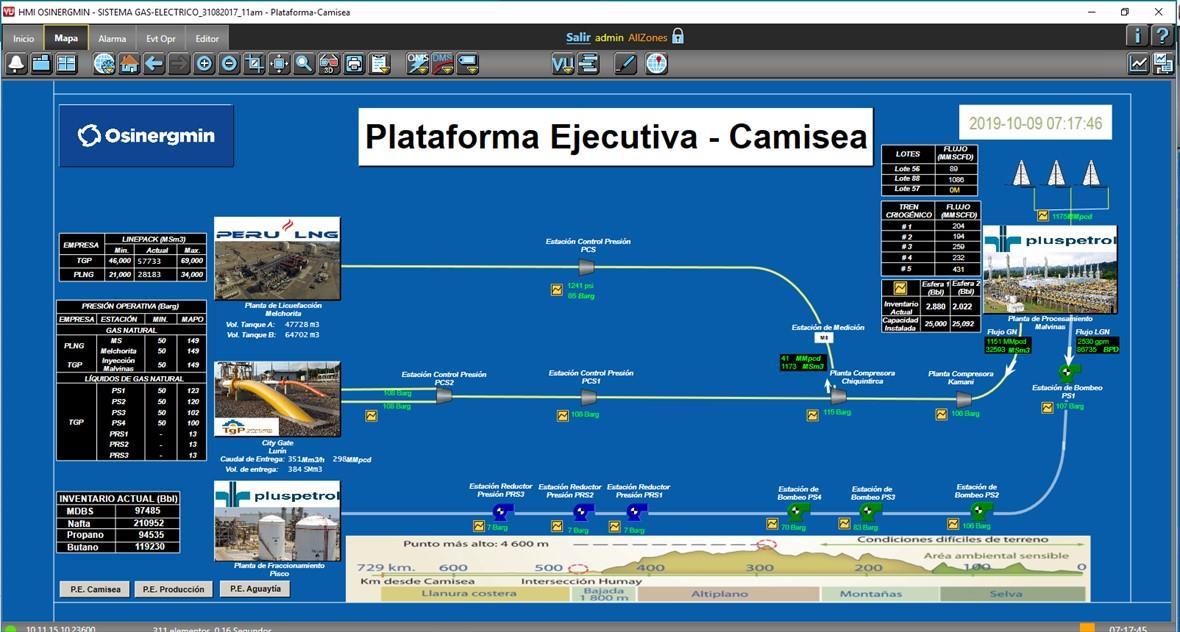Open trend icon beside Chiquintirca 115 Barg
1180x632 pixels.
click(x=813, y=415)
